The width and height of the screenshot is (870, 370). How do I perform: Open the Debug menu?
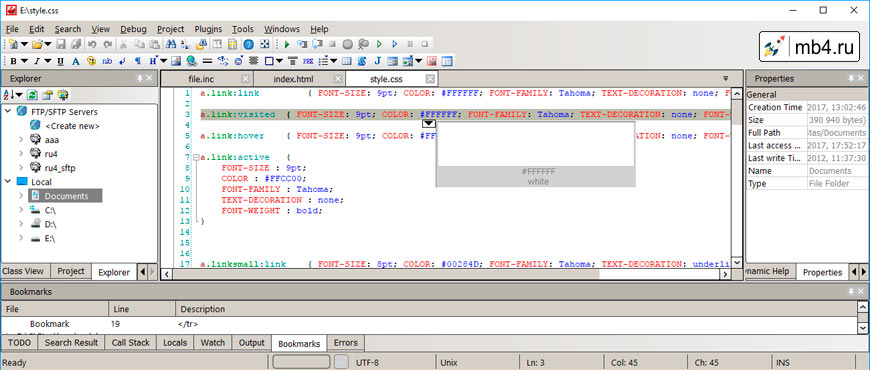(x=133, y=29)
